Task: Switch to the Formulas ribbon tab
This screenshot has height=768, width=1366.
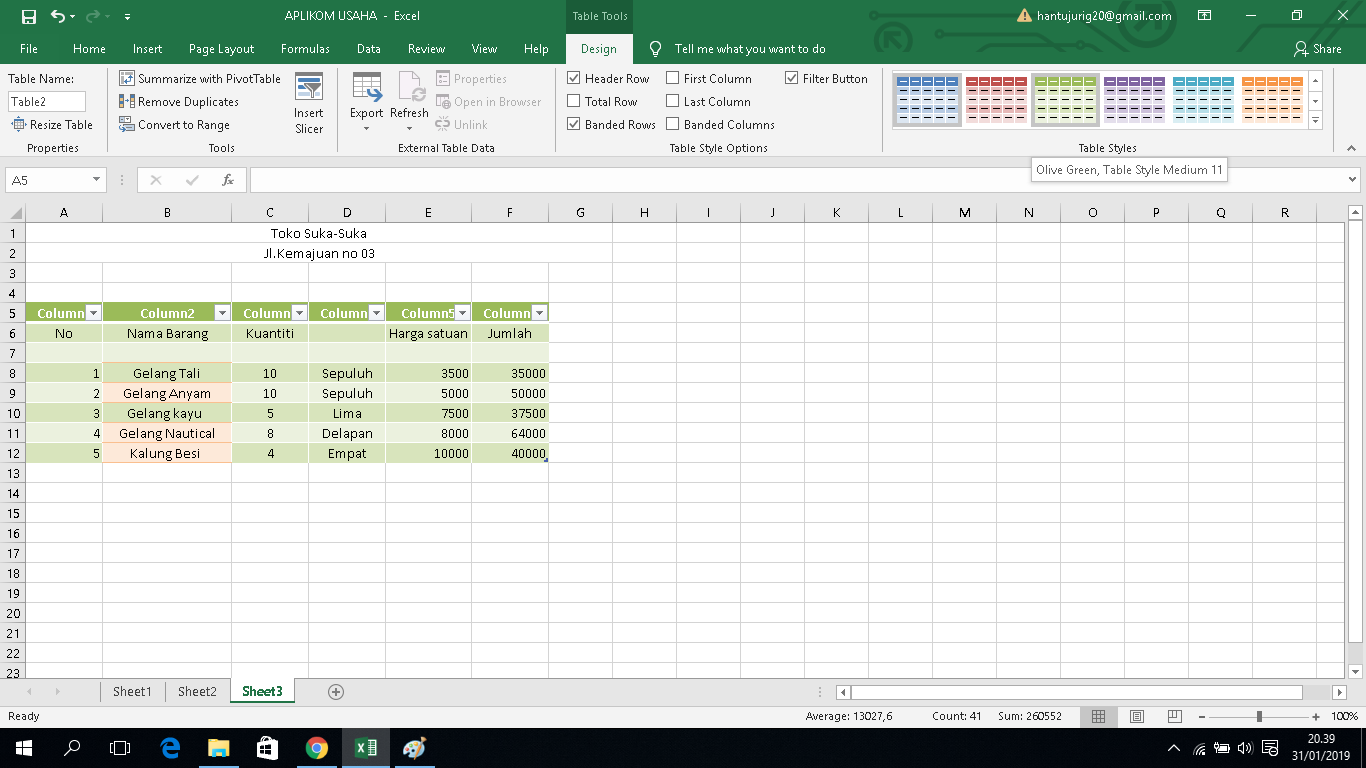Action: 305,48
